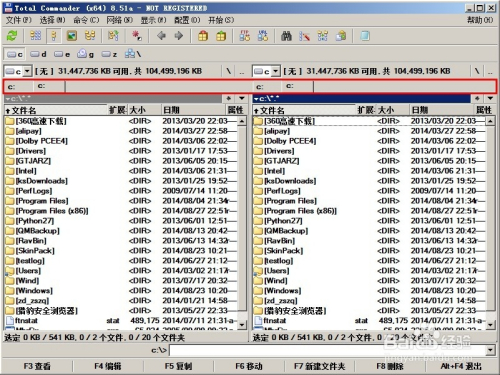500x375 pixels.
Task: Open the network neighborhood drive button
Action: 133,54
